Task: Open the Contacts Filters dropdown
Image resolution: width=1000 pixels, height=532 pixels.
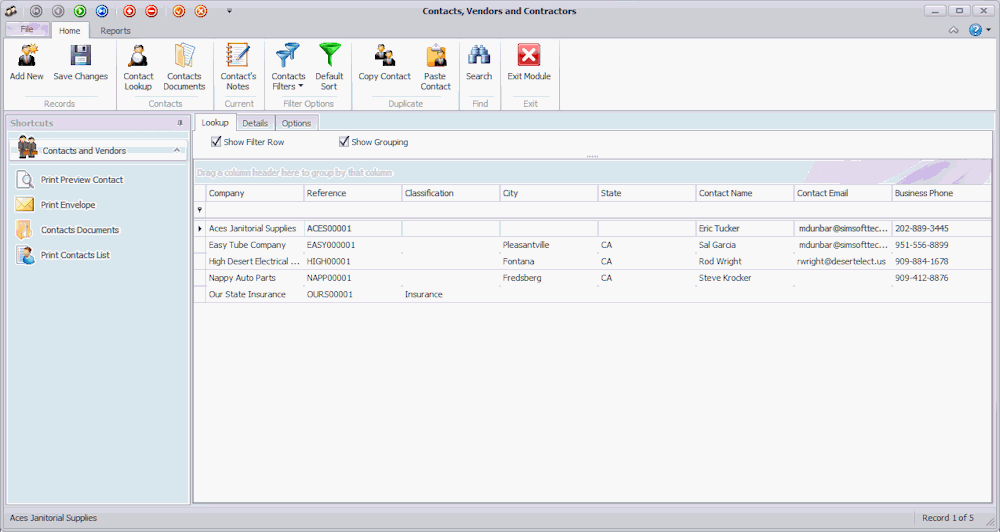Action: (x=288, y=81)
